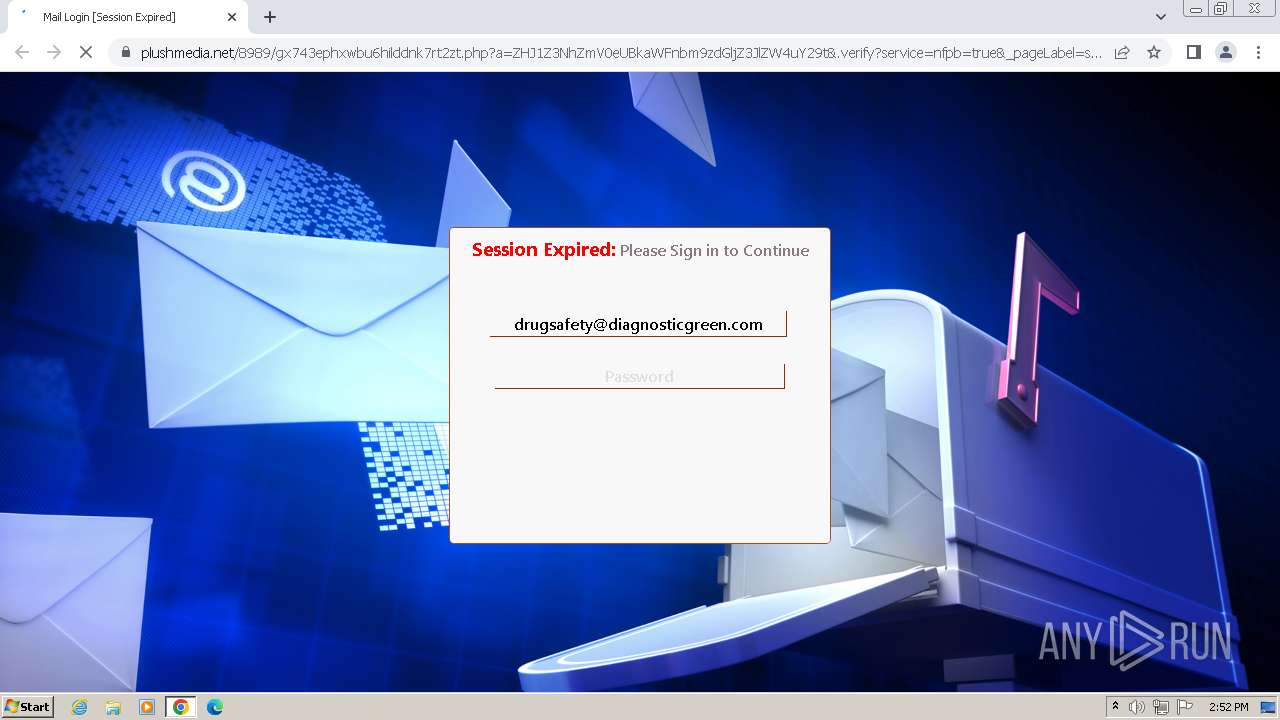Image resolution: width=1280 pixels, height=720 pixels.
Task: Click the lock icon in the address bar
Action: (x=125, y=53)
